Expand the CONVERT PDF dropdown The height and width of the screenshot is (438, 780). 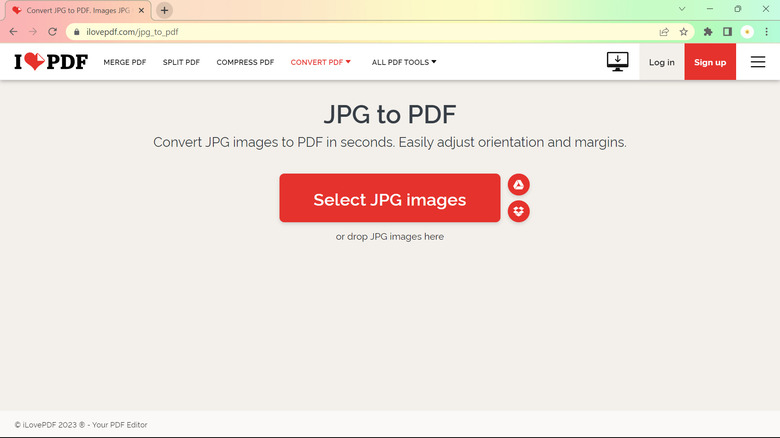(321, 62)
